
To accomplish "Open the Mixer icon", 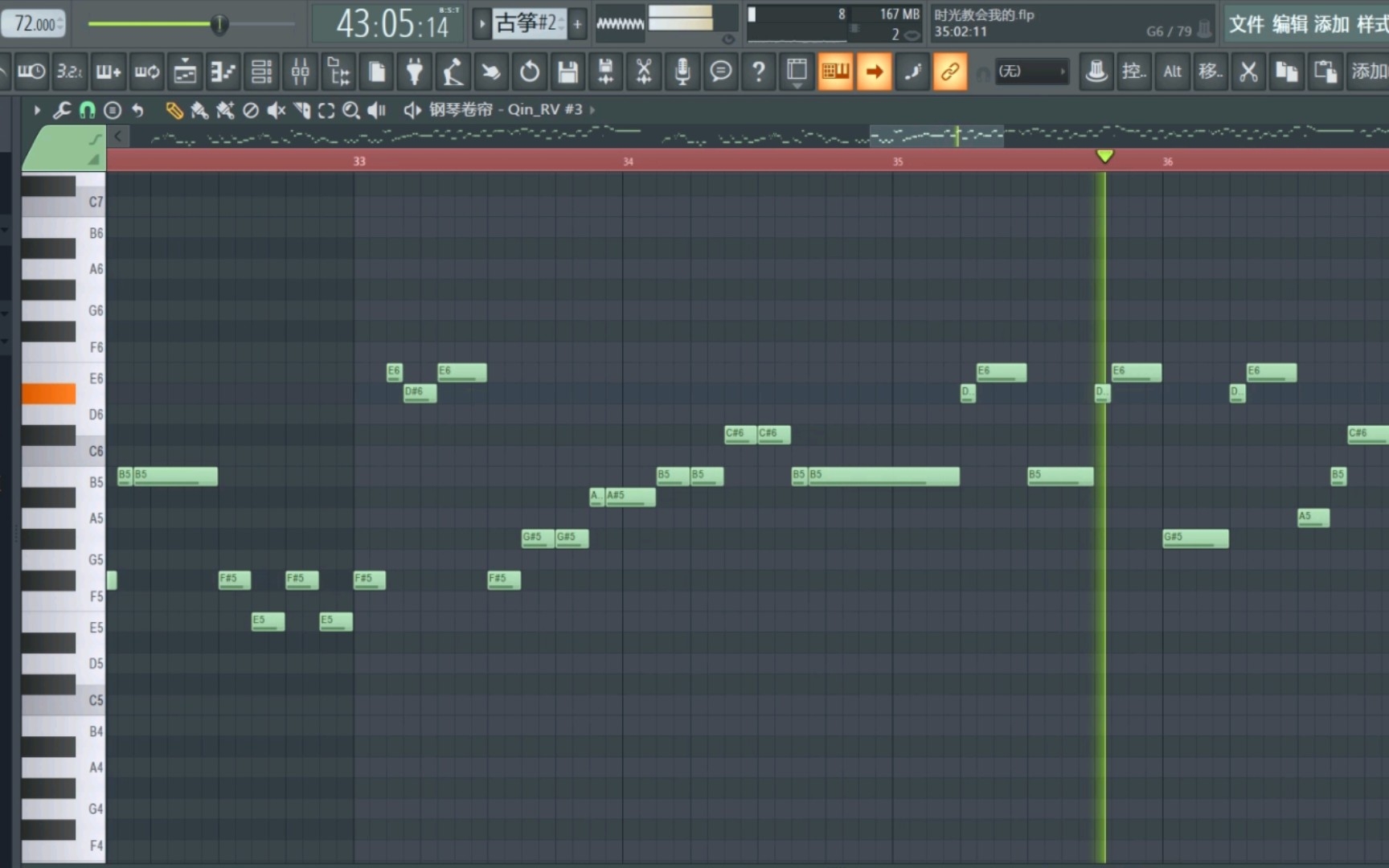I will tap(300, 72).
